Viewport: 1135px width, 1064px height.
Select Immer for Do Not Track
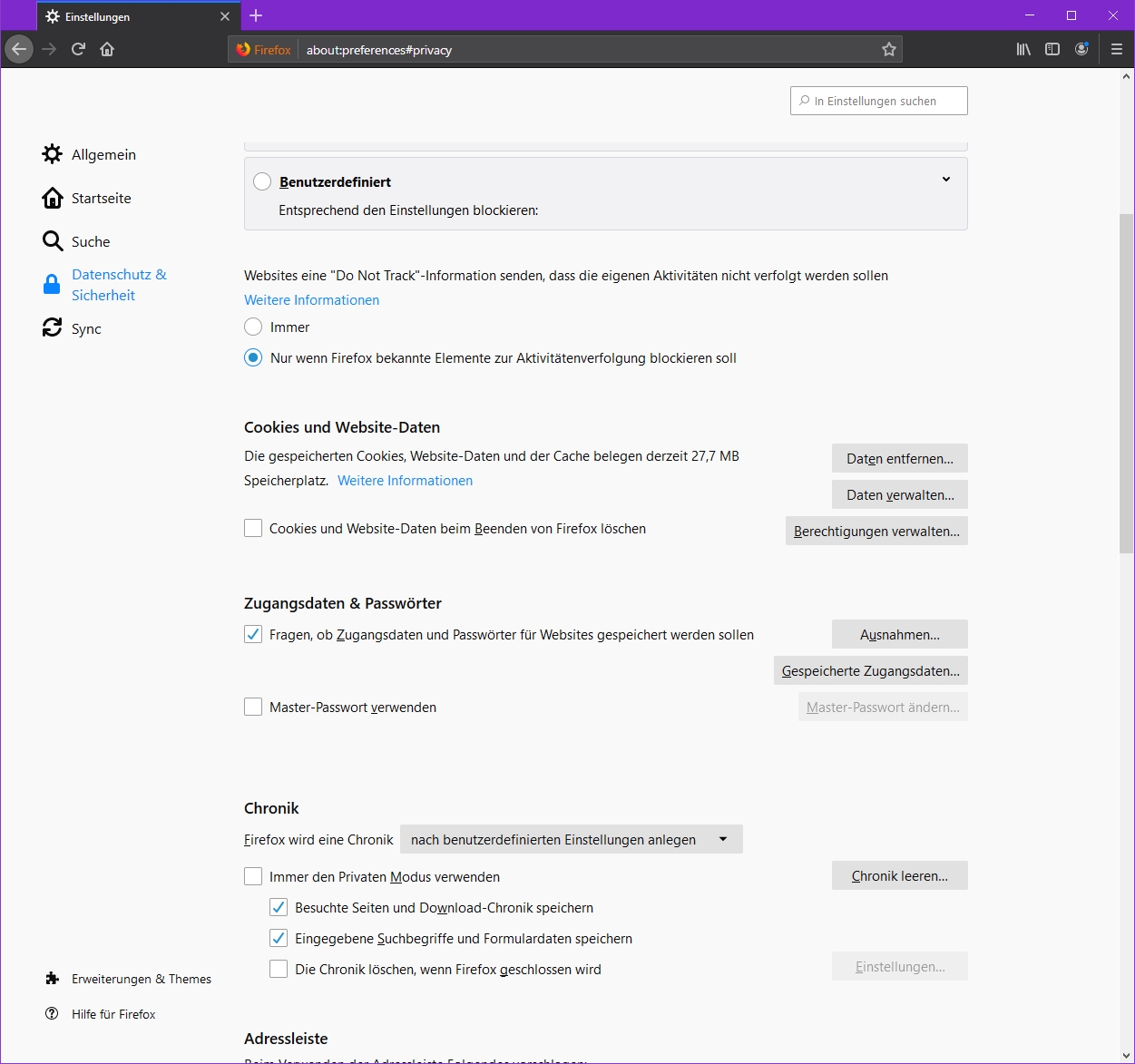(x=253, y=327)
